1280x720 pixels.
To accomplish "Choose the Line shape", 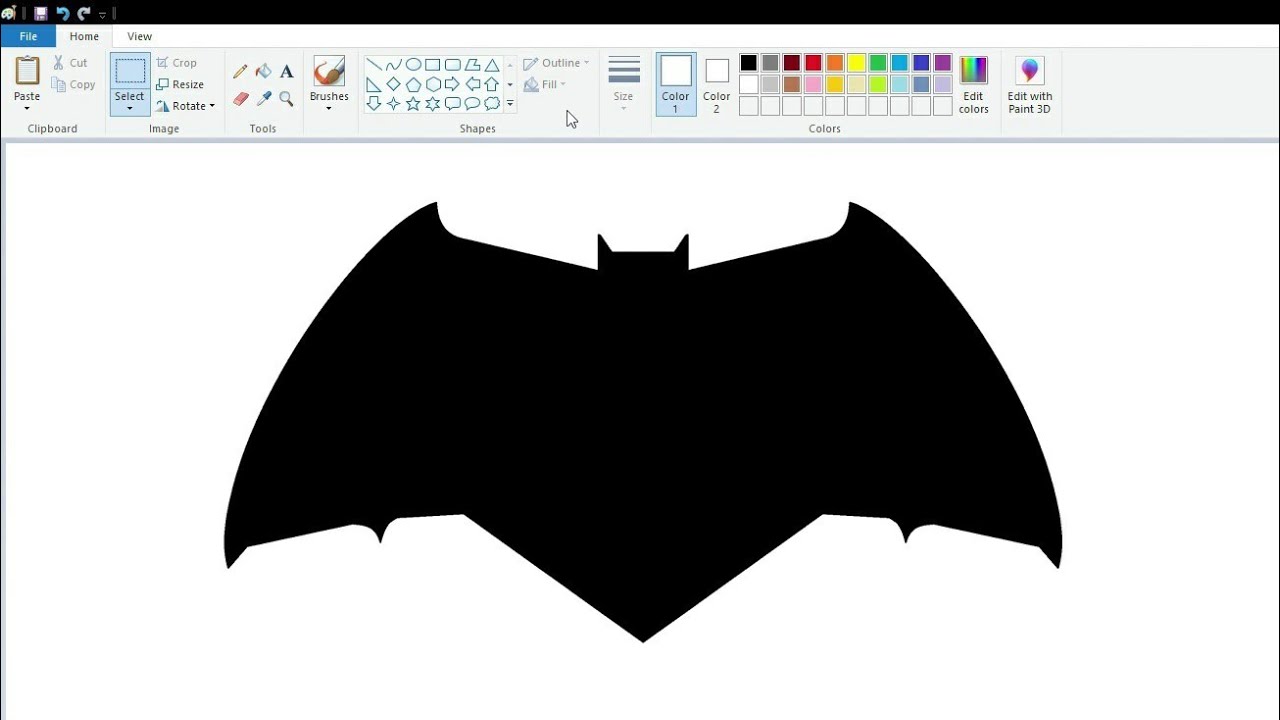I will click(x=373, y=65).
